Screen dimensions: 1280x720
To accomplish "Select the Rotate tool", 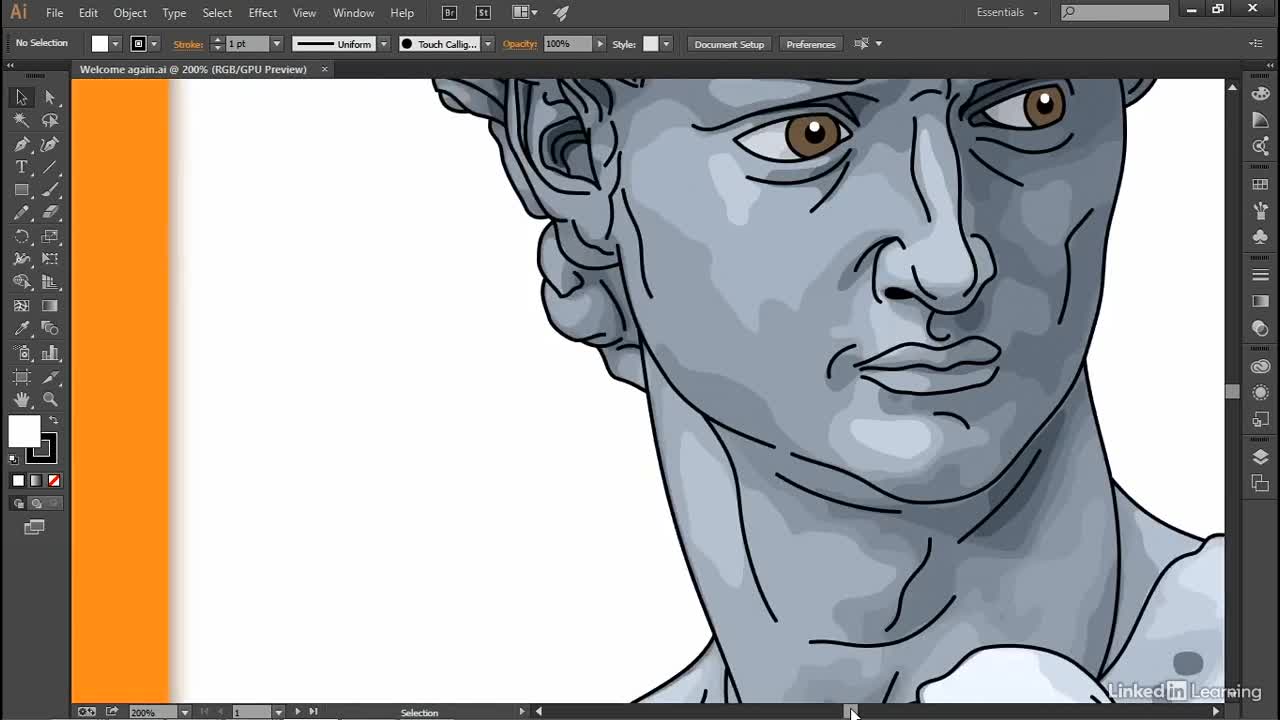I will pyautogui.click(x=21, y=237).
